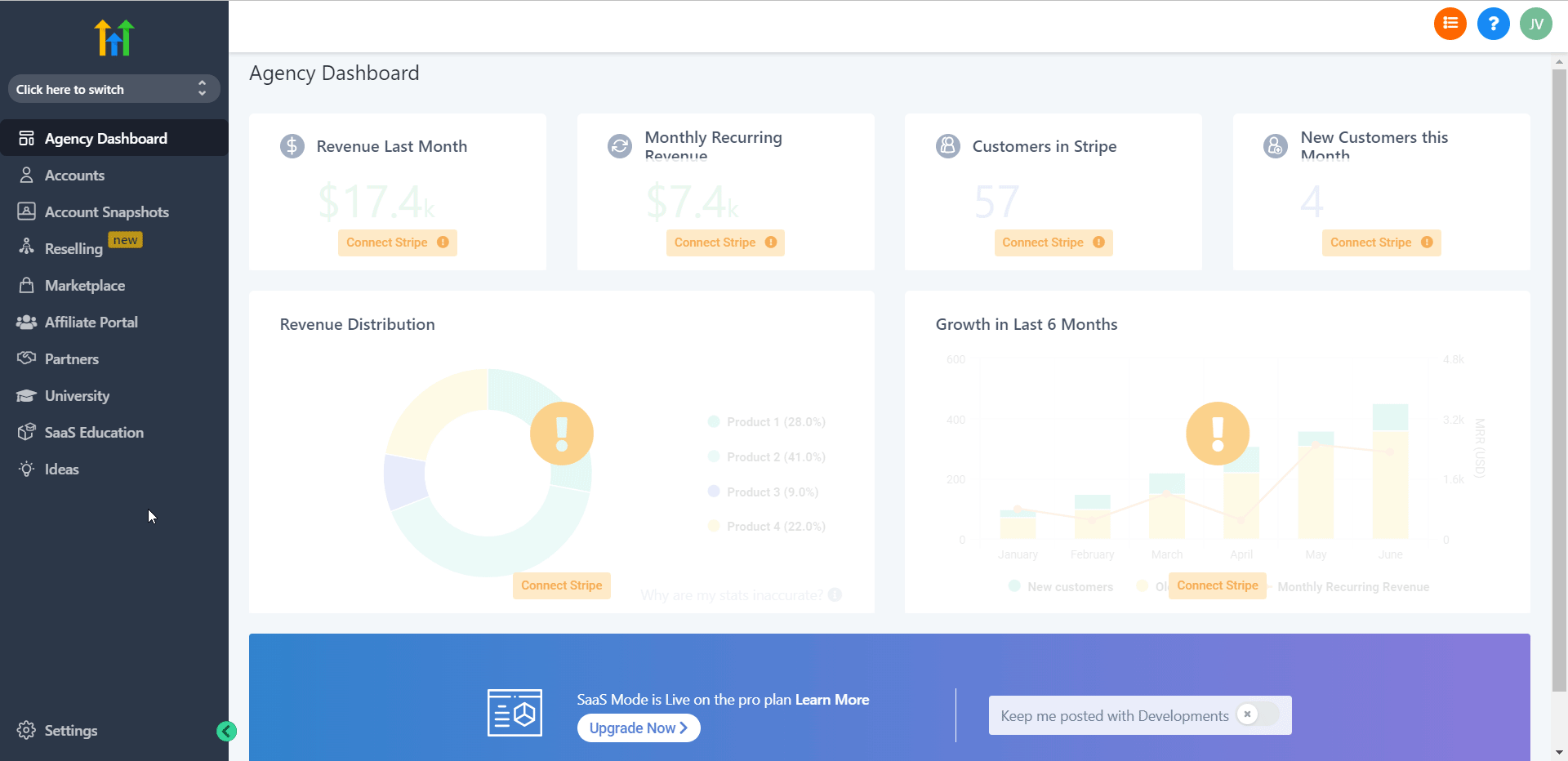This screenshot has width=1568, height=761.
Task: Click the SaaS Mode banner icon
Action: [x=514, y=713]
